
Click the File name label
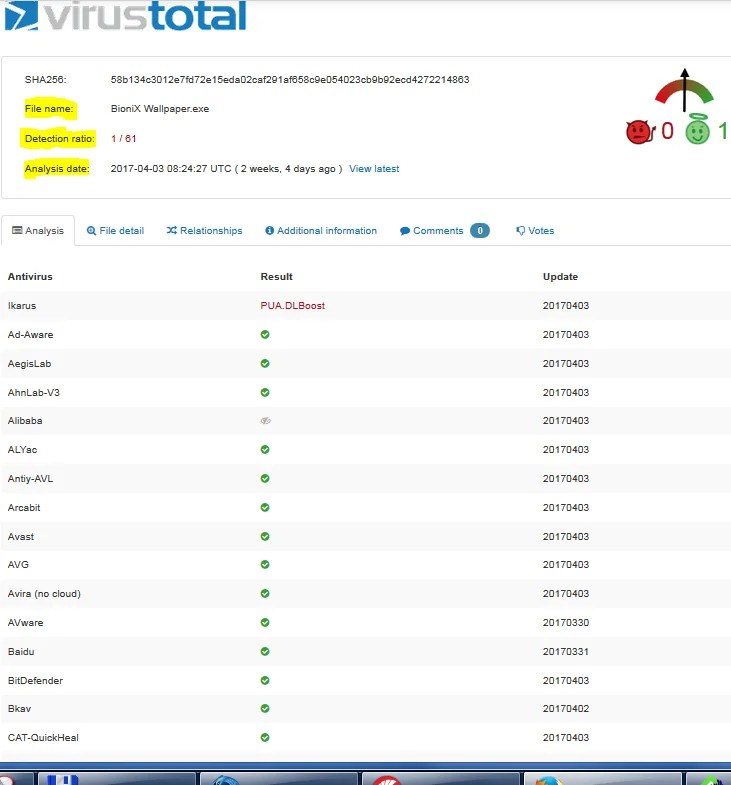(x=49, y=109)
